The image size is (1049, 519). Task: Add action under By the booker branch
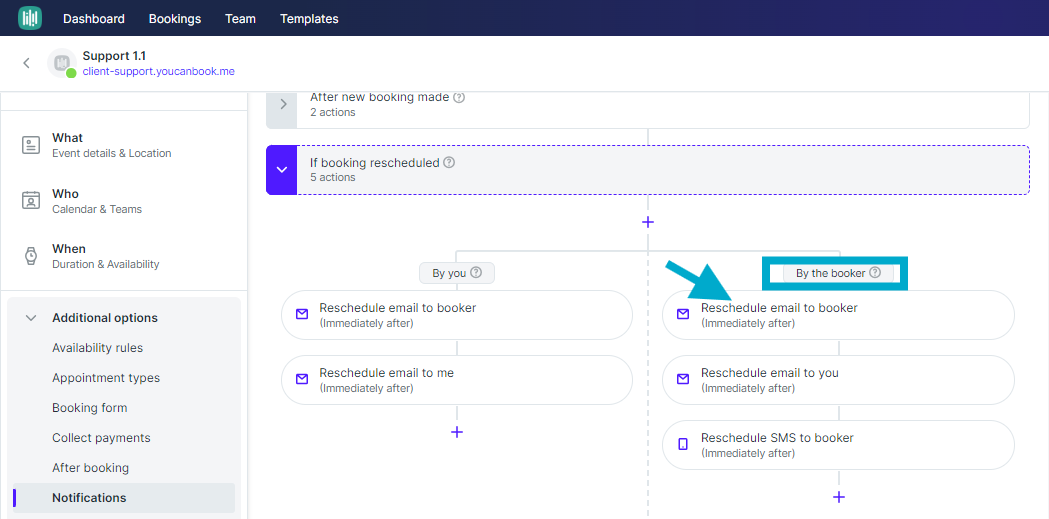tap(839, 497)
